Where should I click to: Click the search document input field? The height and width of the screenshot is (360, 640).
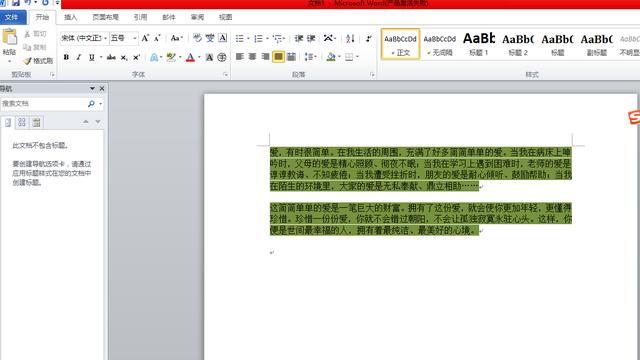coord(43,104)
